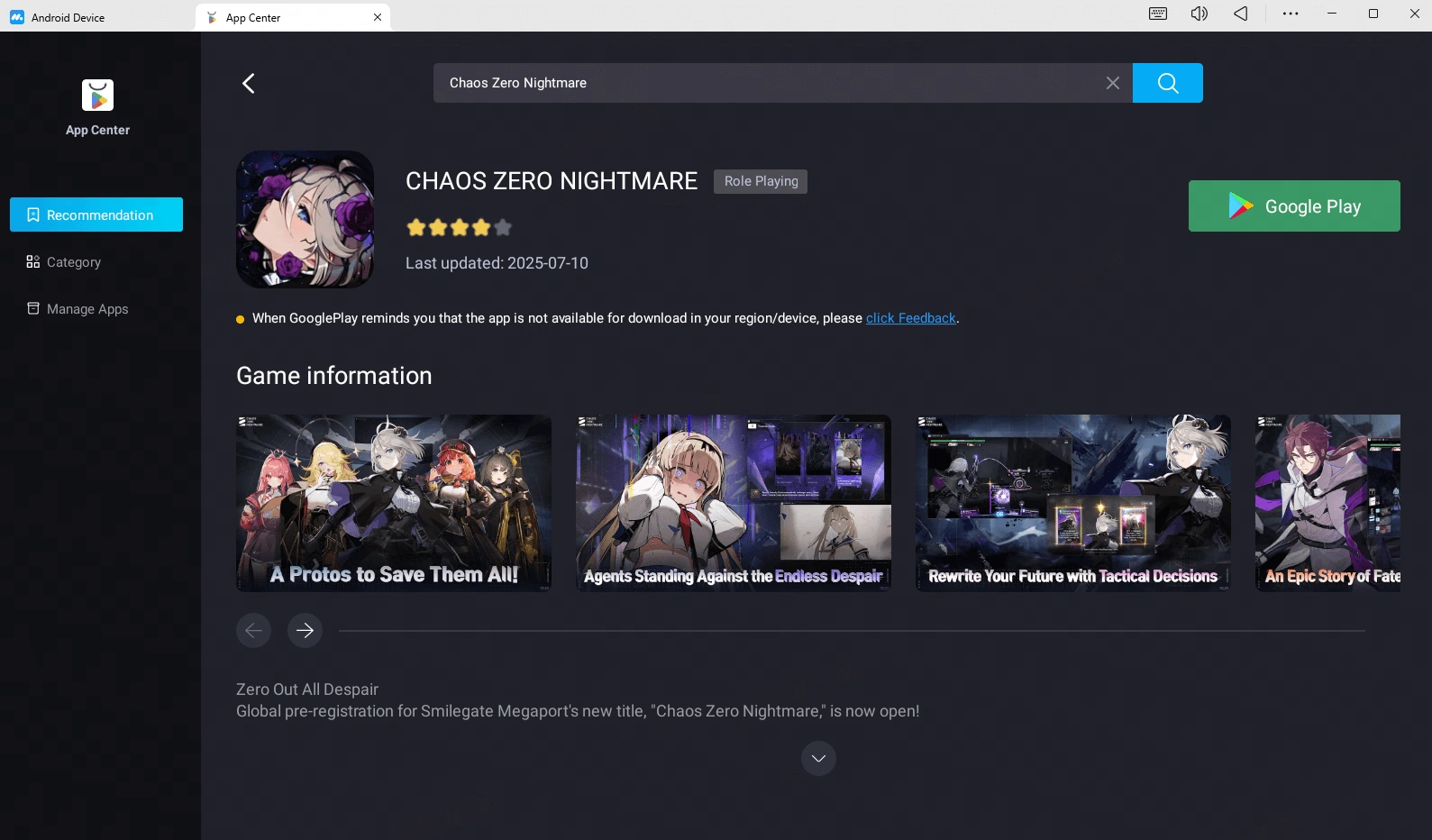Switch to the Android Device tab
The height and width of the screenshot is (840, 1432).
tap(97, 17)
